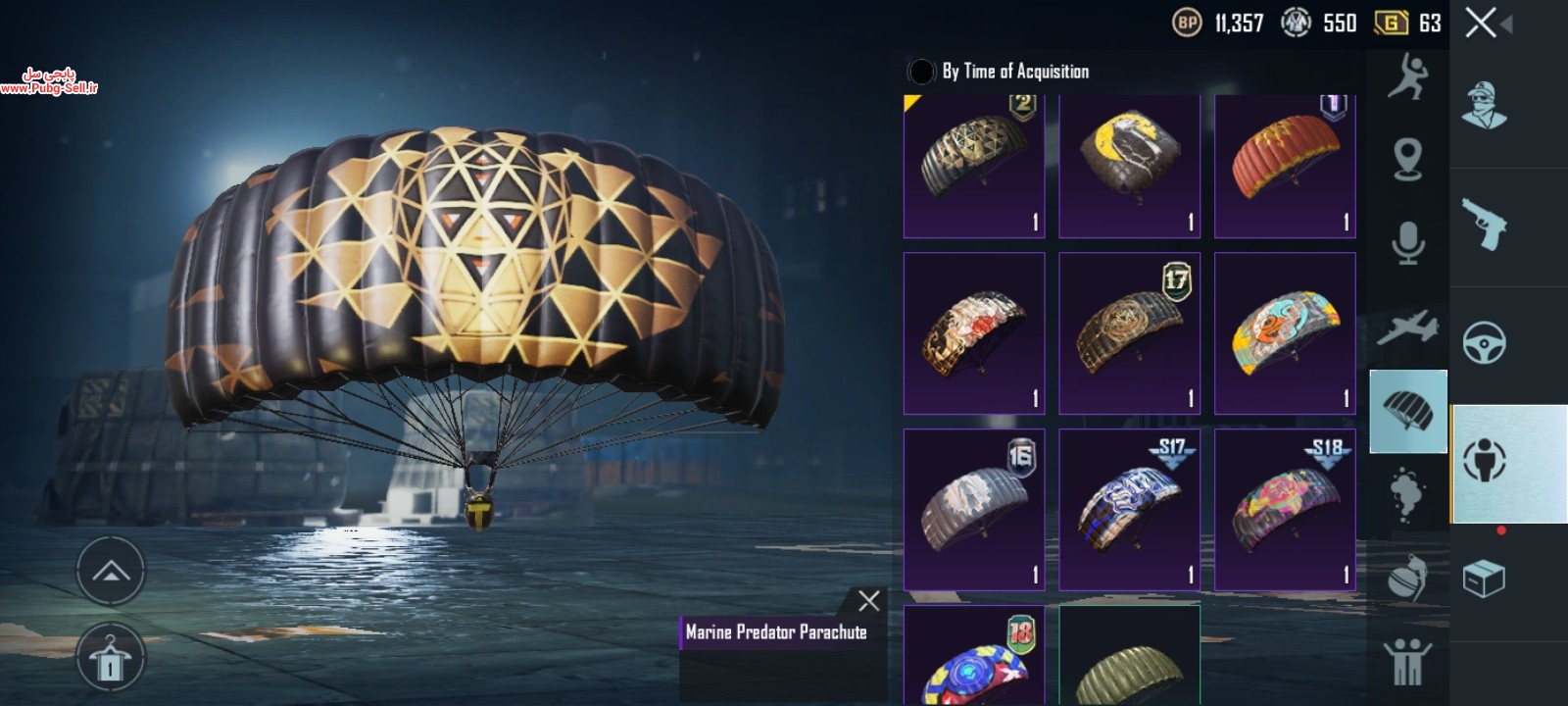The width and height of the screenshot is (1568, 706).
Task: Choose the red-orange parachute thumbnail
Action: pos(1285,166)
